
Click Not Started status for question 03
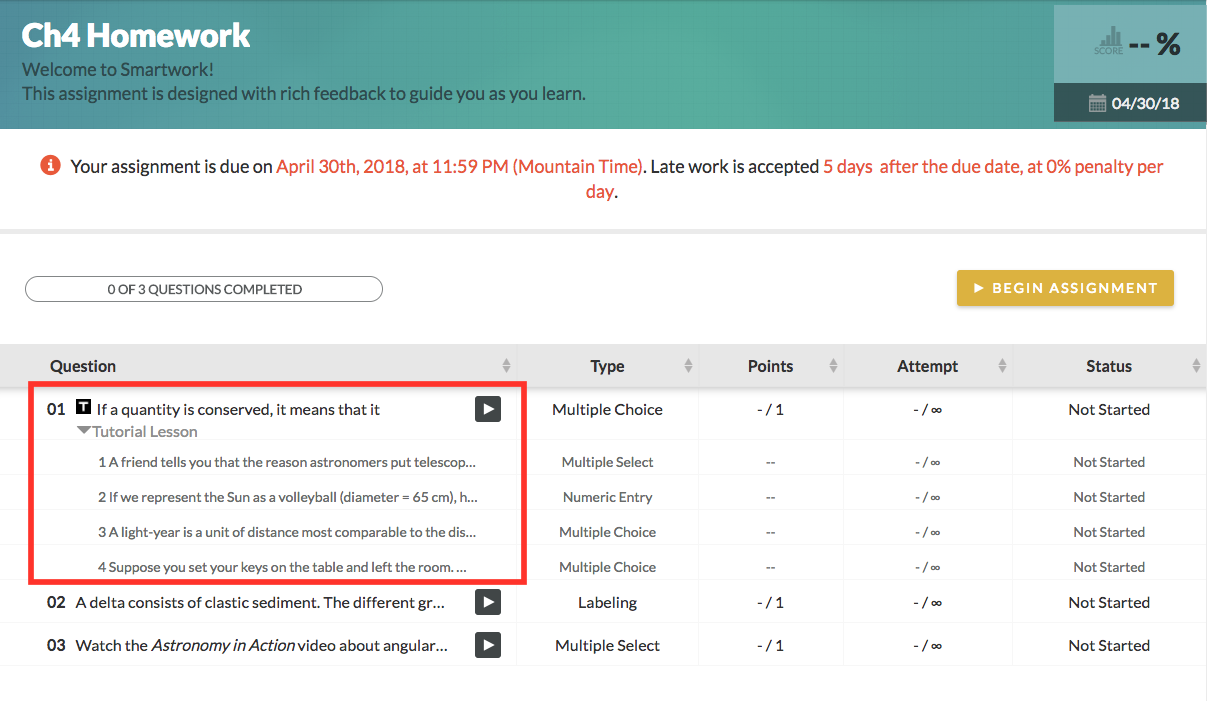click(1109, 645)
